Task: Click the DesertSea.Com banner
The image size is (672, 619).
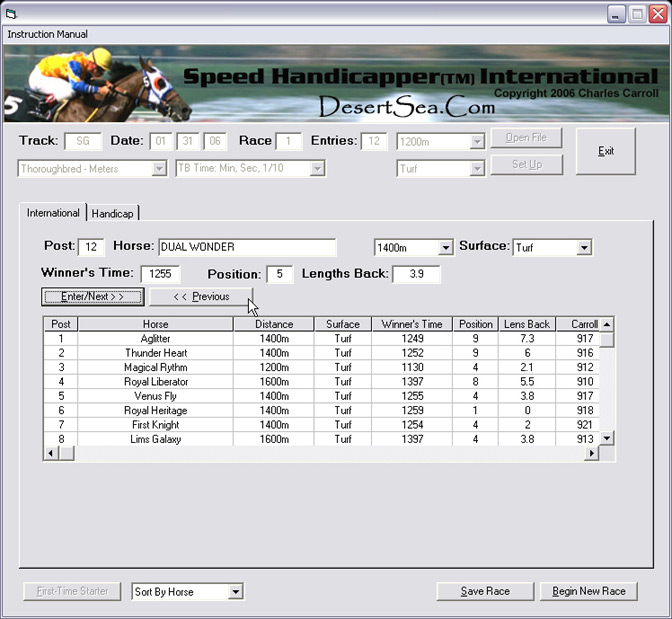Action: 407,107
